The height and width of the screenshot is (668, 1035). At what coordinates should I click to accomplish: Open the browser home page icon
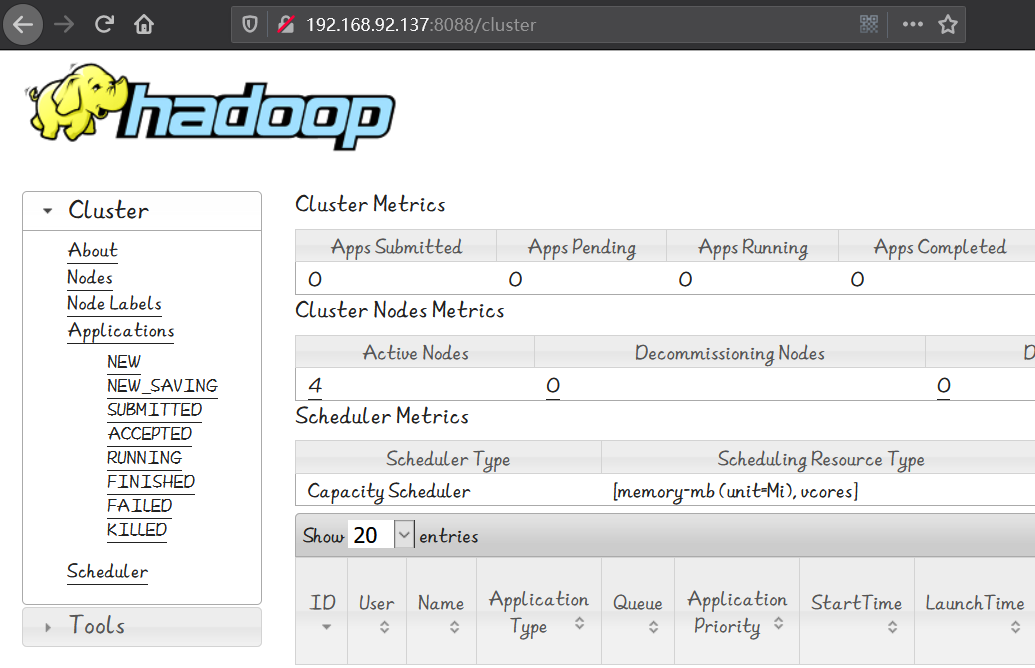pos(144,24)
